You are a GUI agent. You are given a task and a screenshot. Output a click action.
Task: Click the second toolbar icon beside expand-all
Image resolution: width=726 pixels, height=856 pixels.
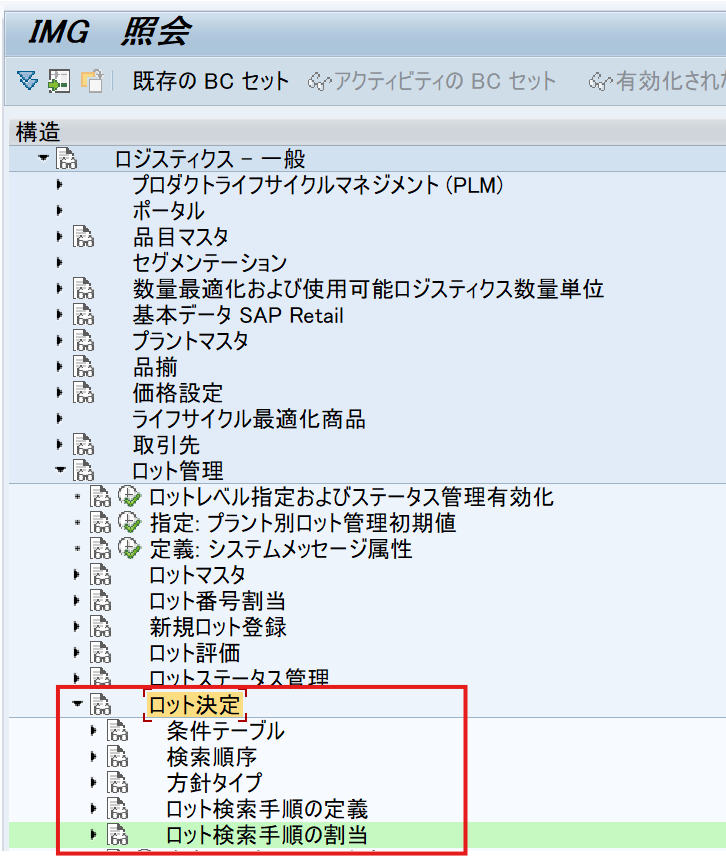[59, 81]
